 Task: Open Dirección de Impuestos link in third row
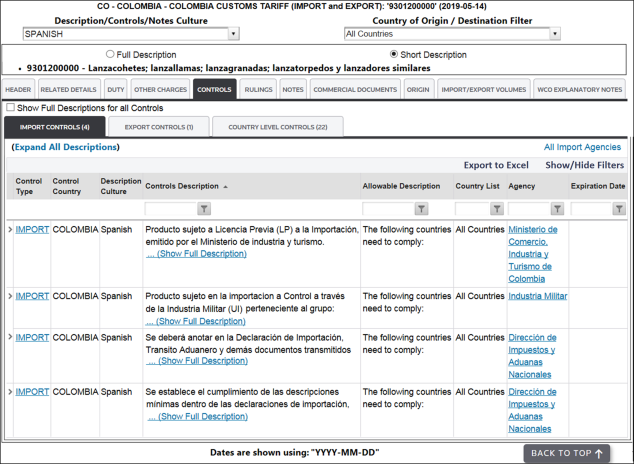pos(532,356)
